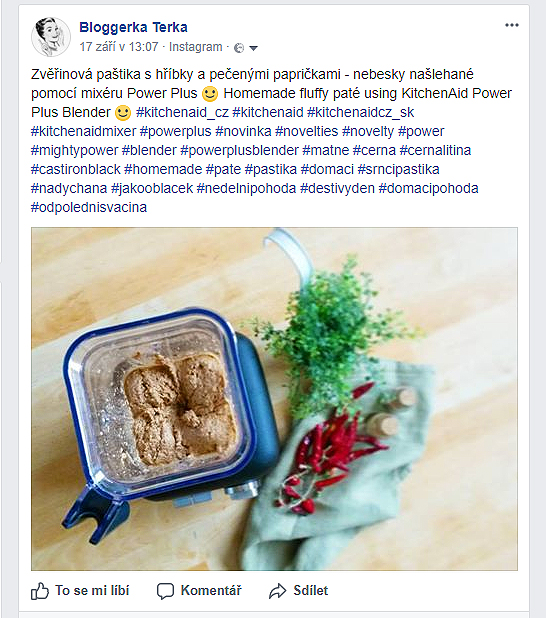The height and width of the screenshot is (618, 546).
Task: Click the comment speech bubble icon
Action: pyautogui.click(x=165, y=591)
